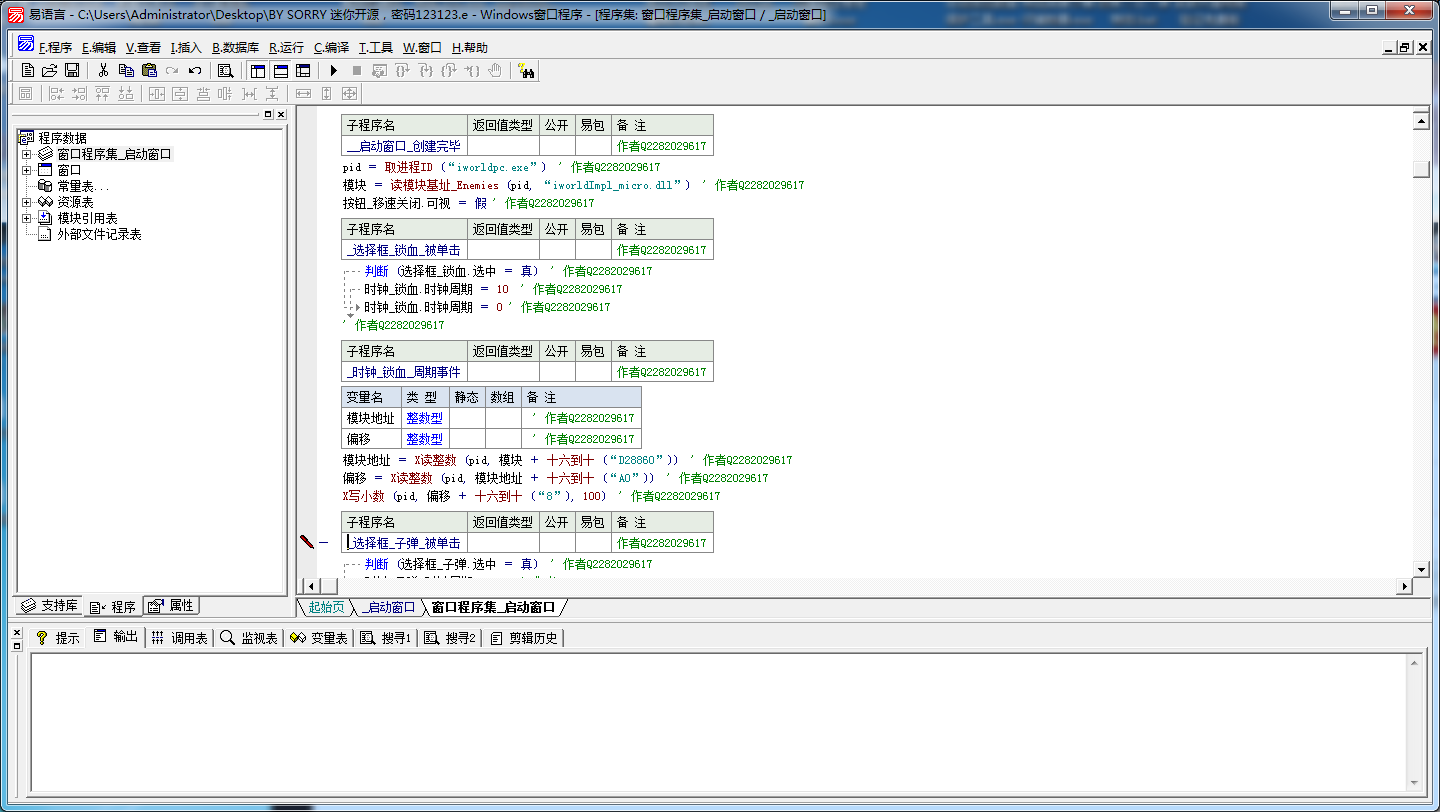Toggle the second work-panel layout icon
This screenshot has height=812, width=1440.
281,70
